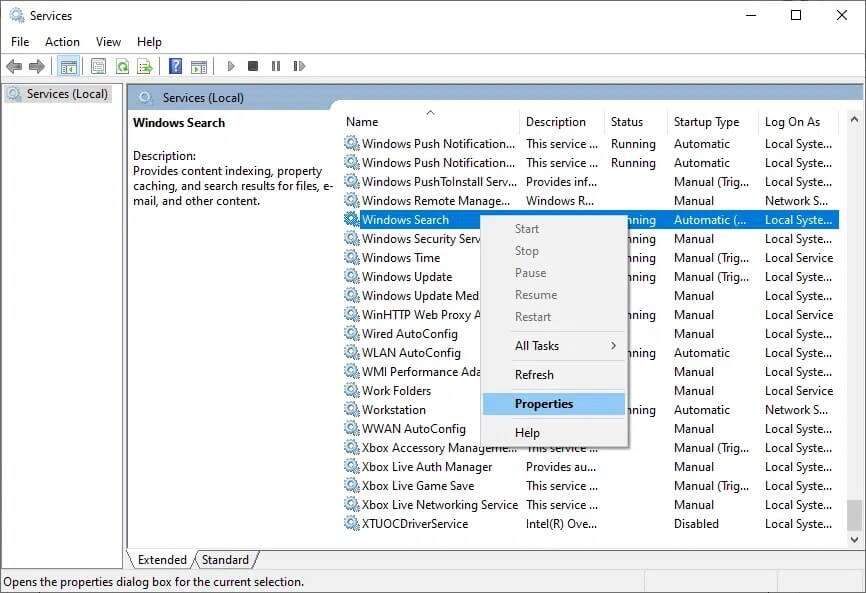Click gear icon beside Windows Update

tap(352, 276)
